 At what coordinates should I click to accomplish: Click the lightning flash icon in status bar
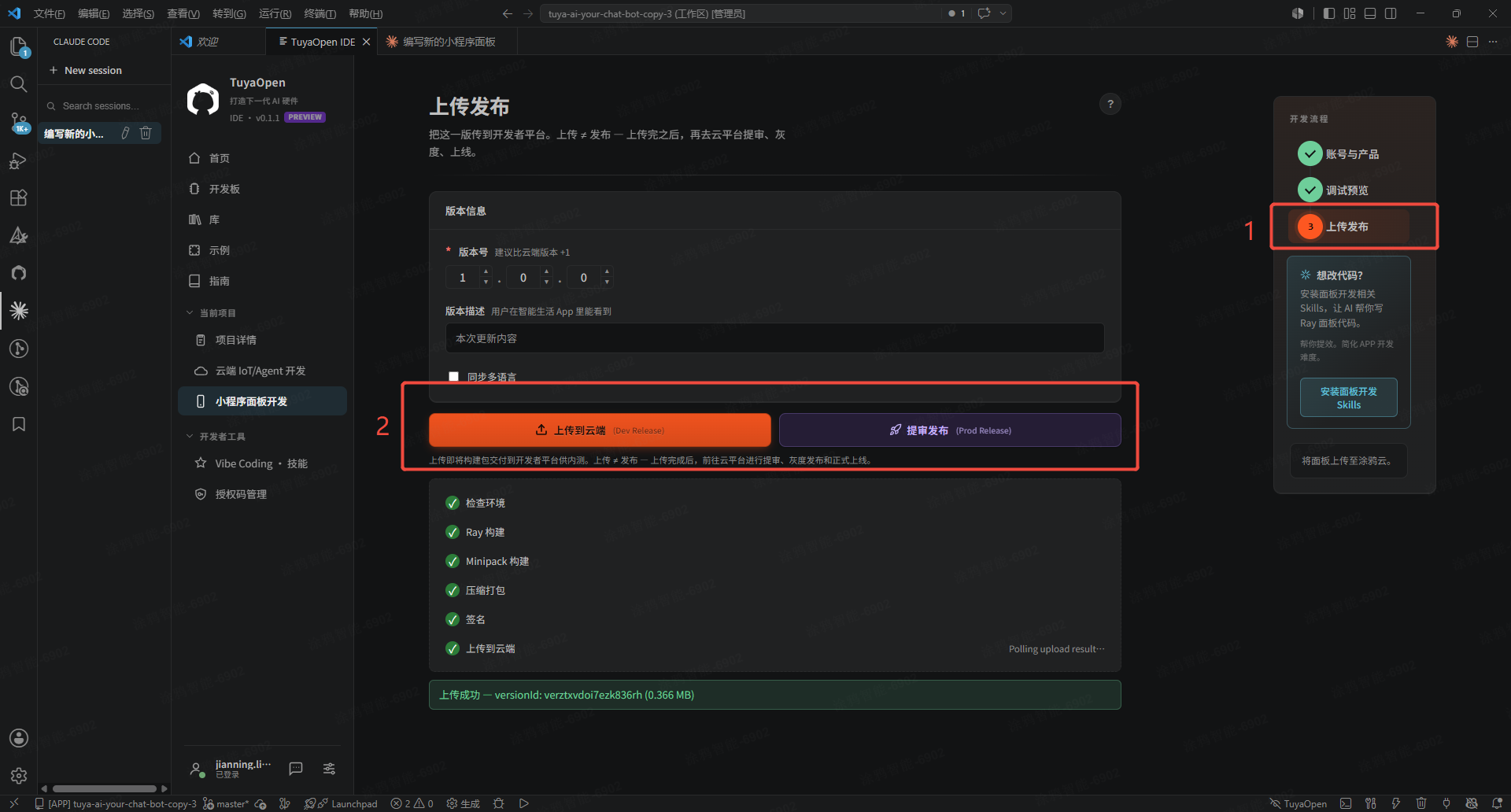(1396, 803)
